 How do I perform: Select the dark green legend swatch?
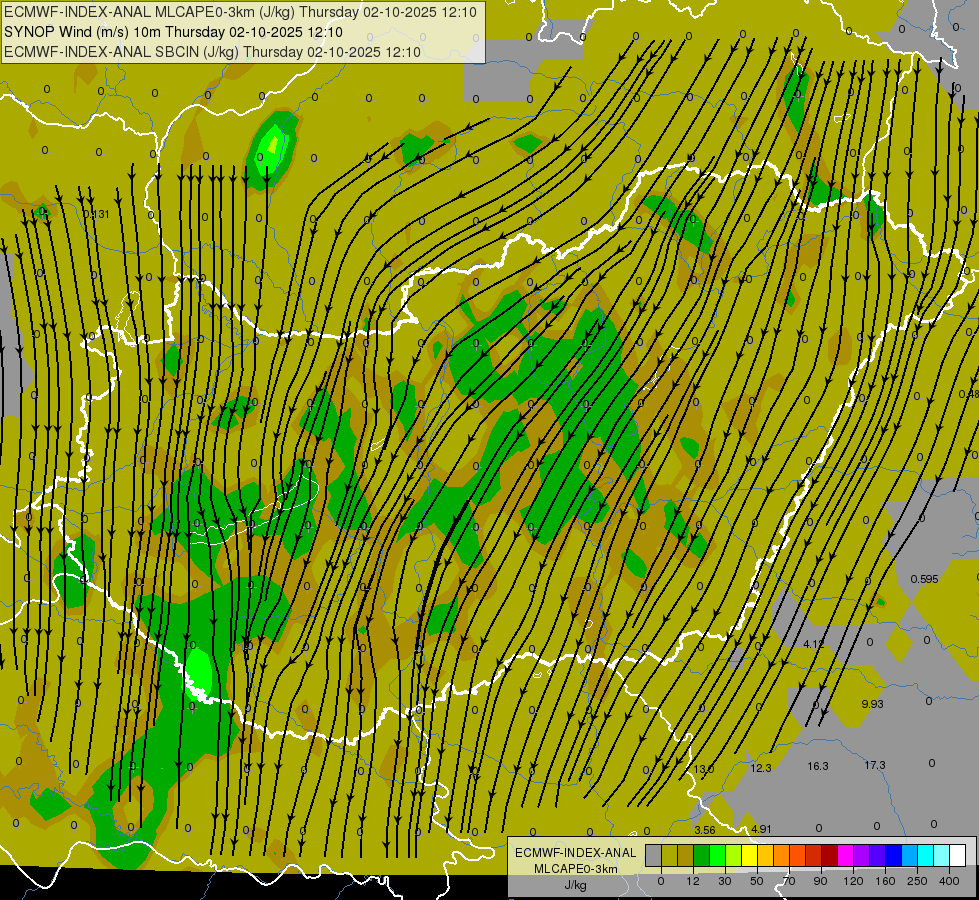[701, 856]
